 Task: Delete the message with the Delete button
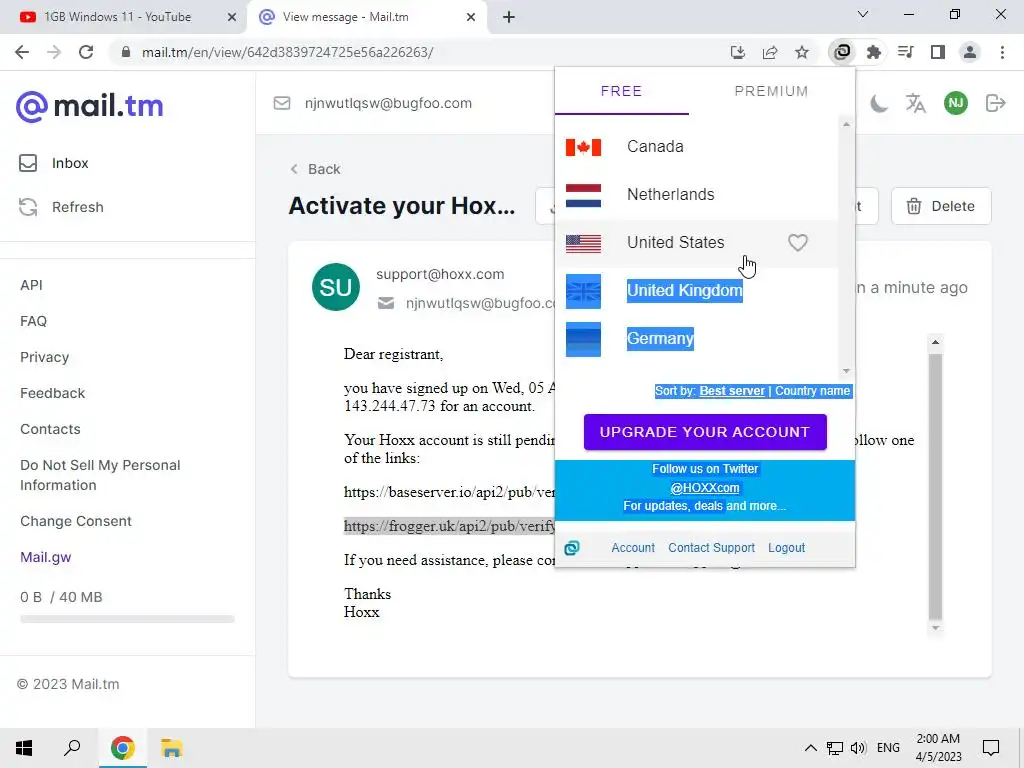click(941, 206)
